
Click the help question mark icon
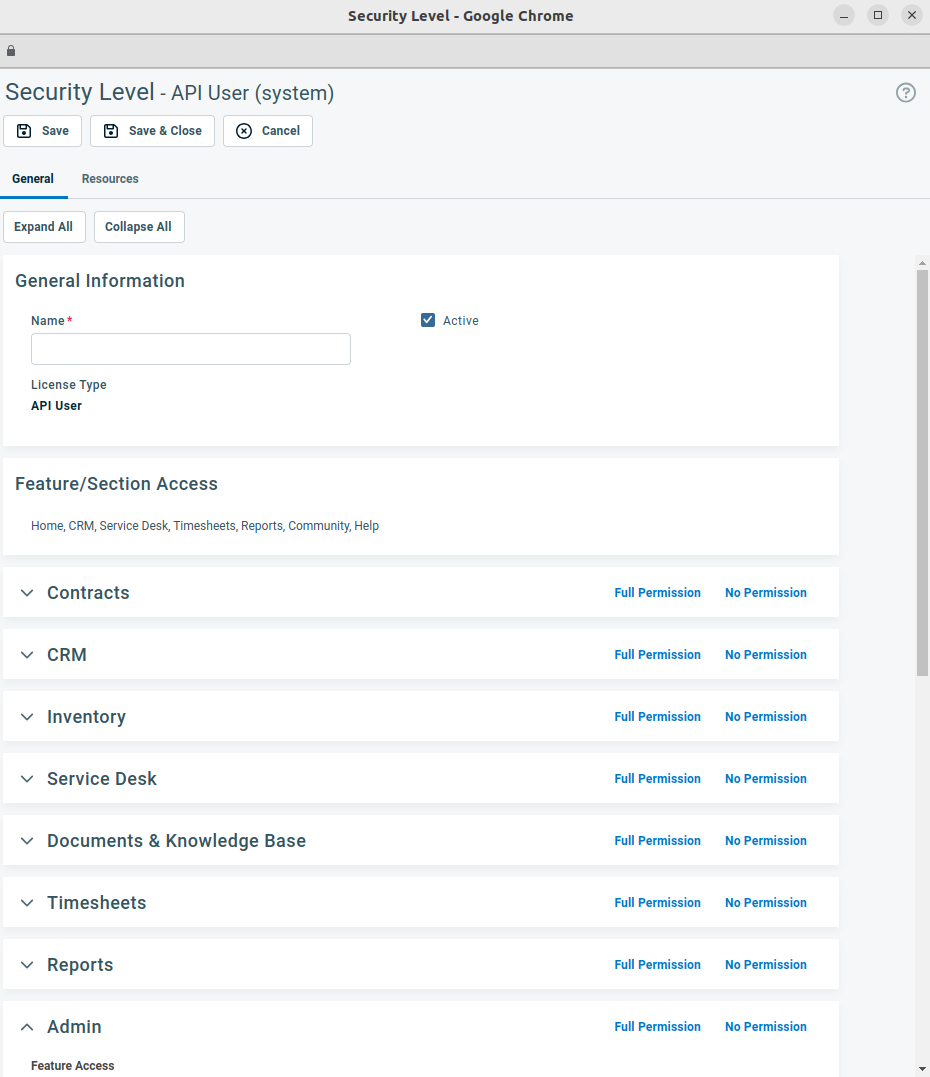[905, 93]
